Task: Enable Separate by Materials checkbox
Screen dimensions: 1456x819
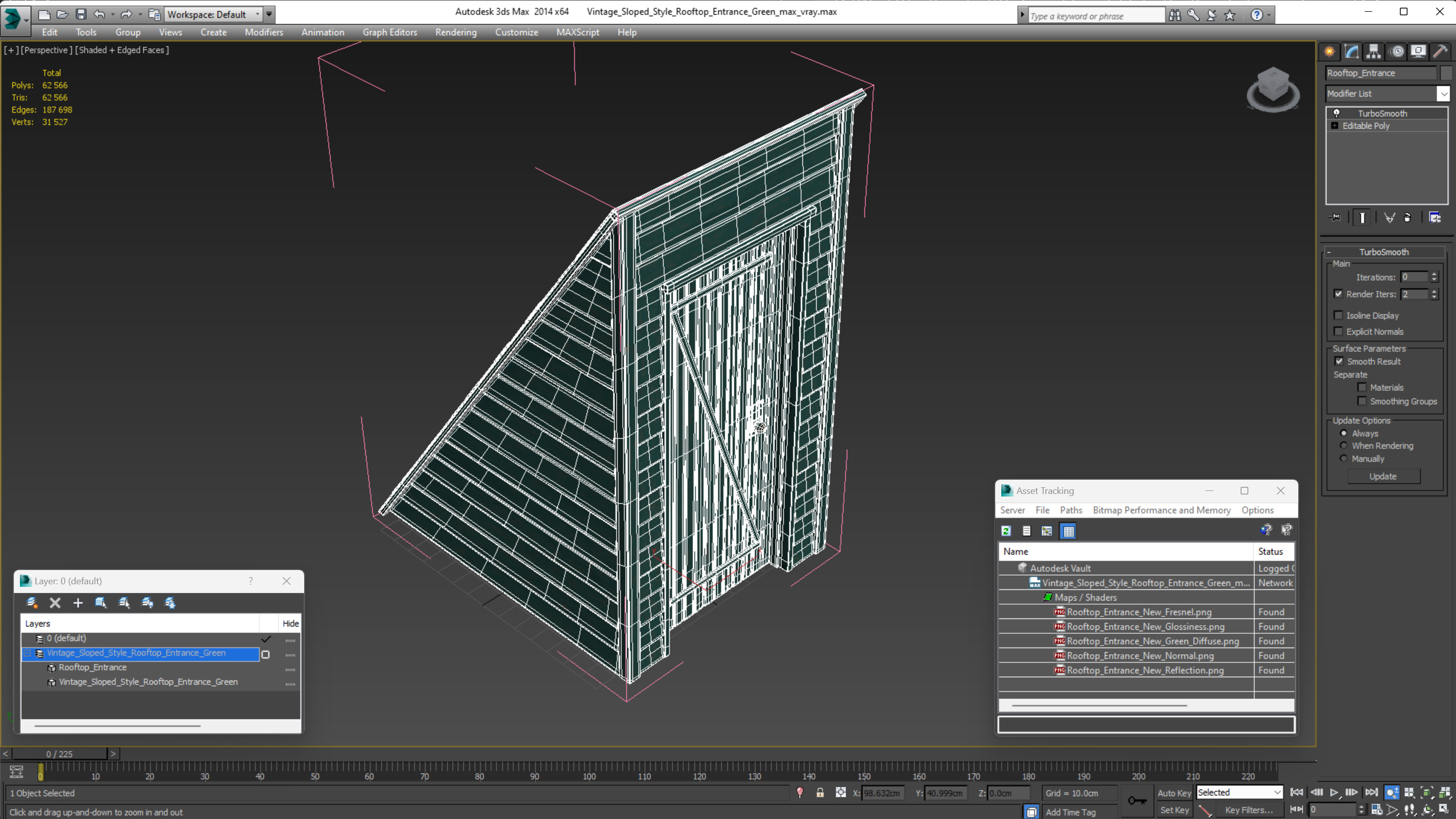Action: [1362, 387]
